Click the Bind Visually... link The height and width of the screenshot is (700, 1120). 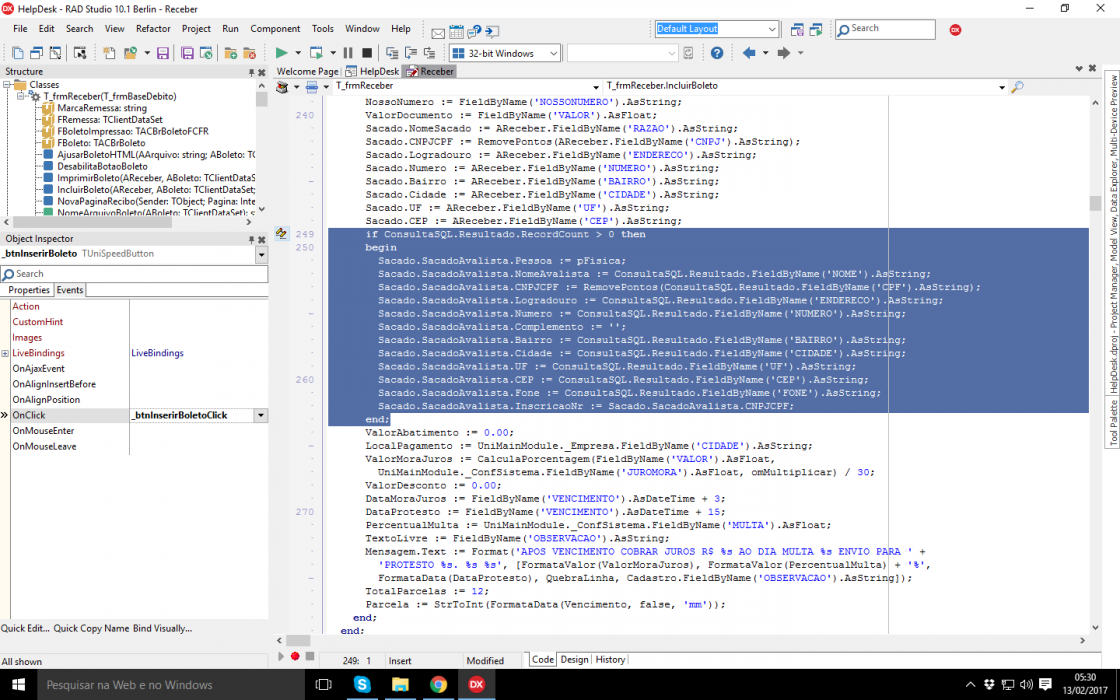tap(162, 629)
